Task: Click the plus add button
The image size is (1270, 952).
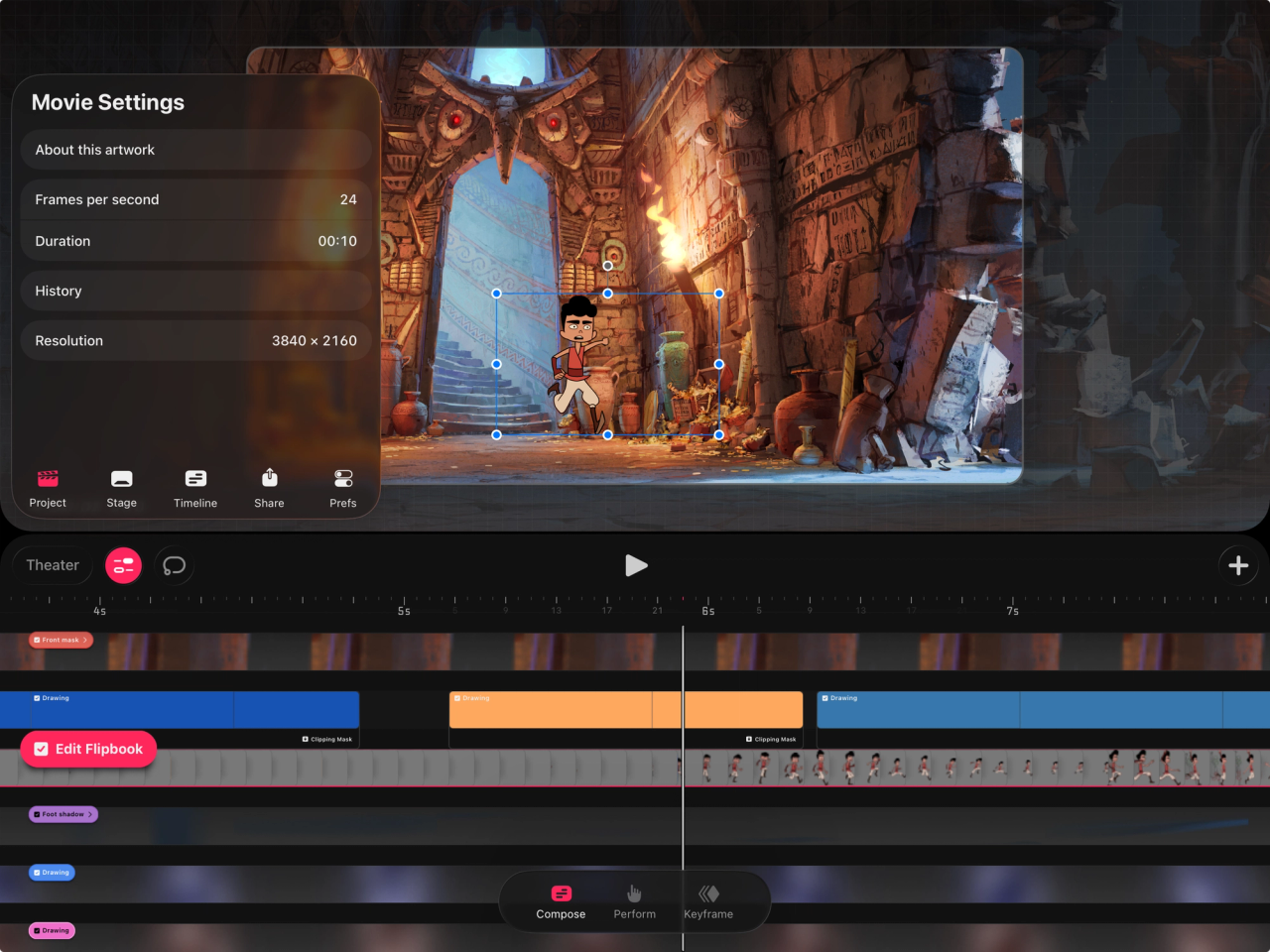Action: (1237, 565)
